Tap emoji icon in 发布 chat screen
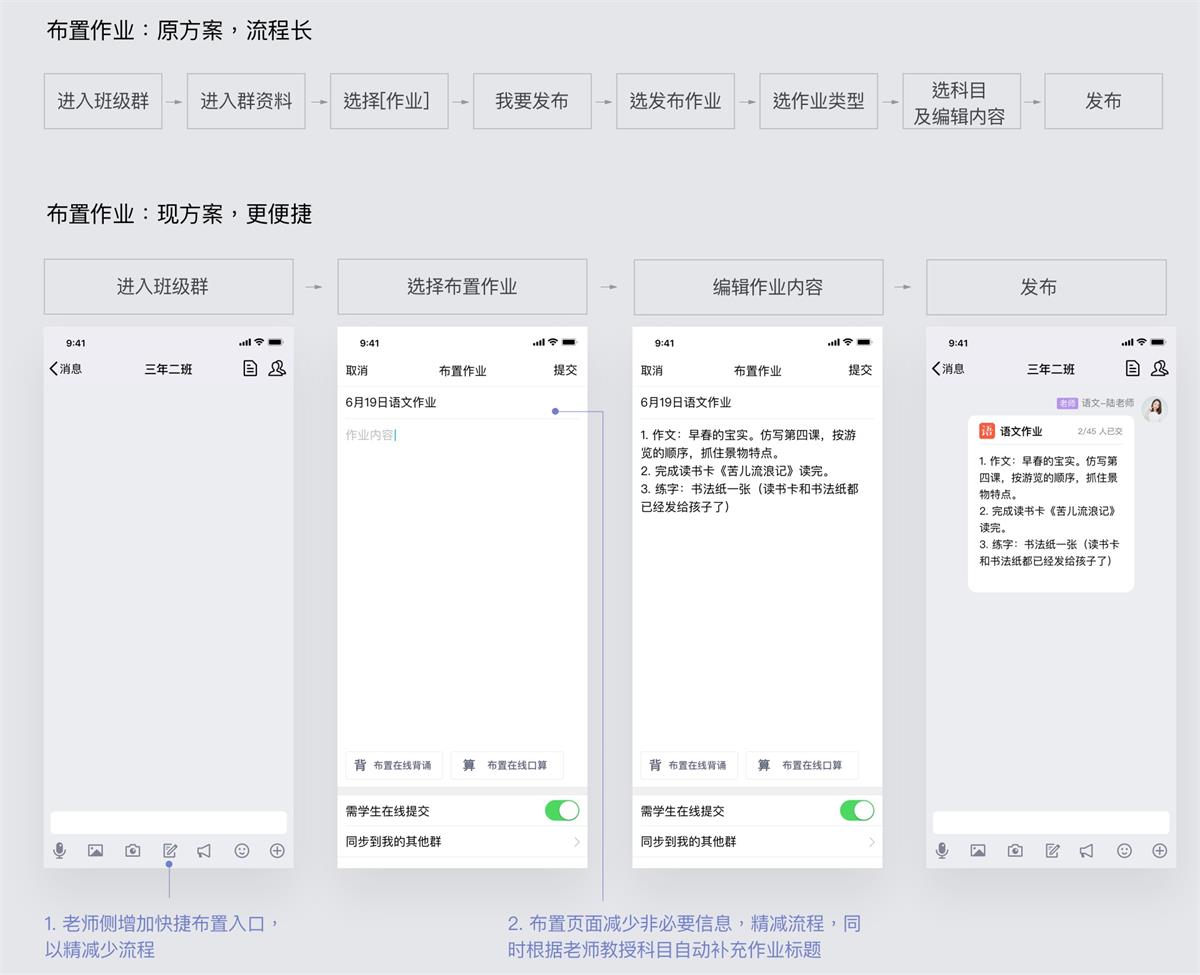Screen dimensions: 1200x975 (x=1124, y=851)
